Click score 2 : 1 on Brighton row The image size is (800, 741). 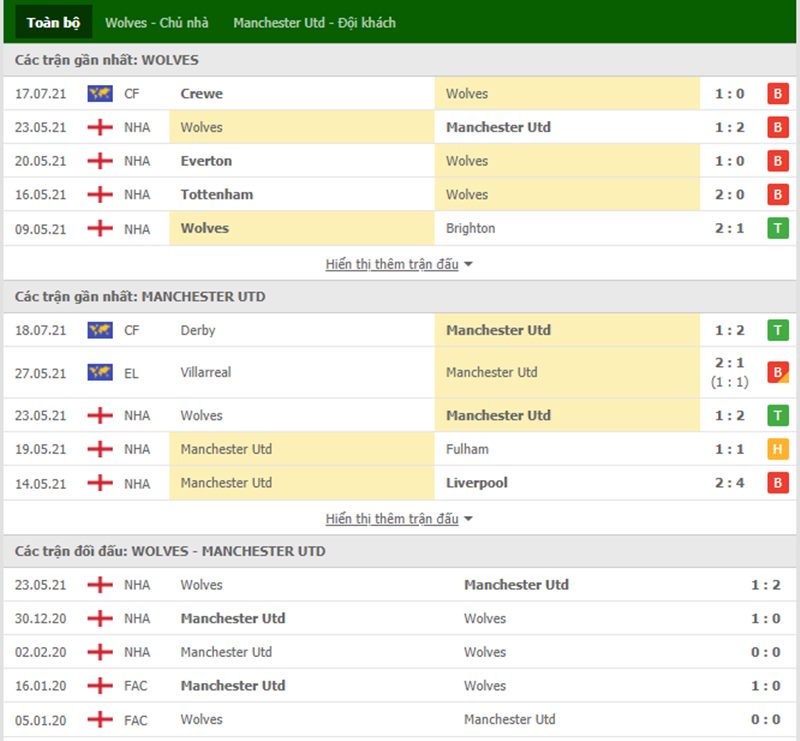tap(730, 229)
